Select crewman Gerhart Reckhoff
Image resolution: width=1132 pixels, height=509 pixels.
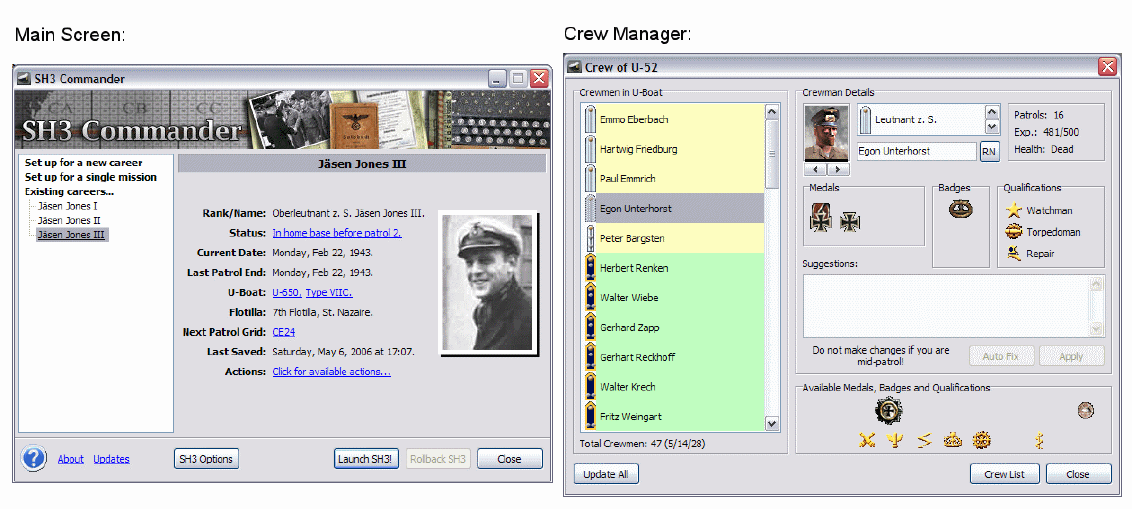click(x=673, y=357)
